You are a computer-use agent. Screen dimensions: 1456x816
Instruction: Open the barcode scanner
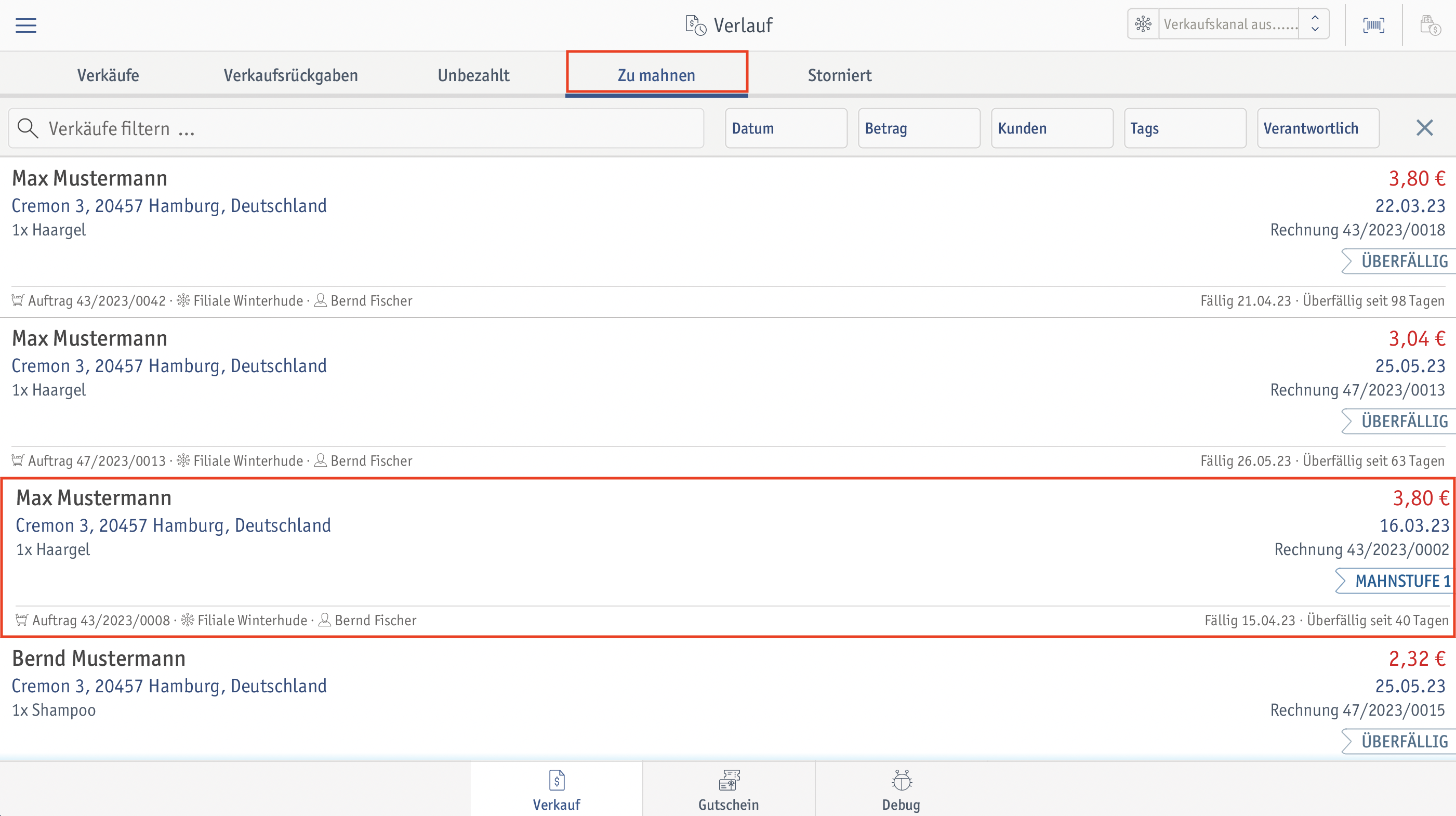1373,25
